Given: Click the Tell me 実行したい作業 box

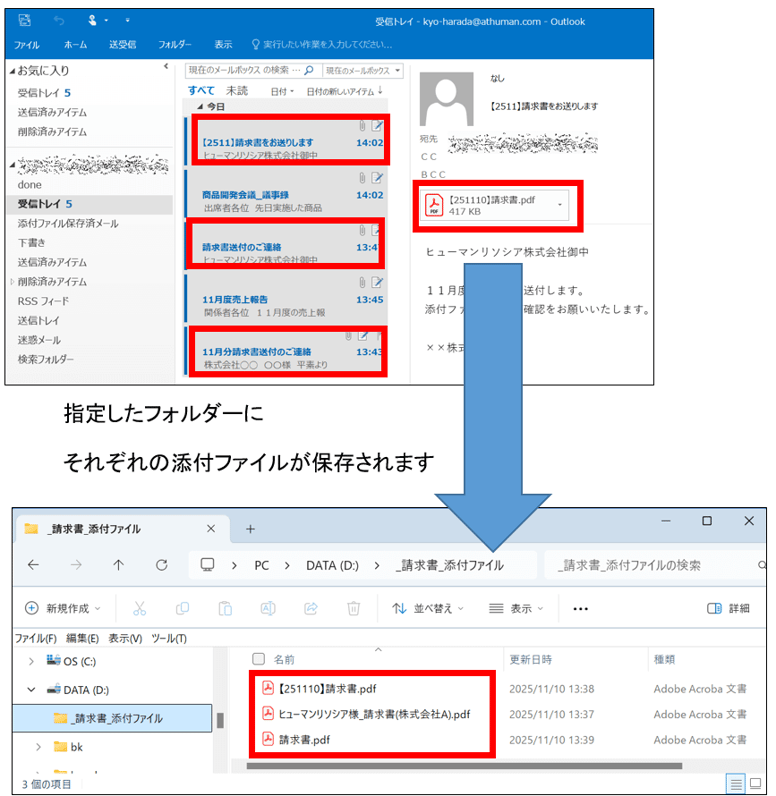Looking at the screenshot, I should 322,45.
